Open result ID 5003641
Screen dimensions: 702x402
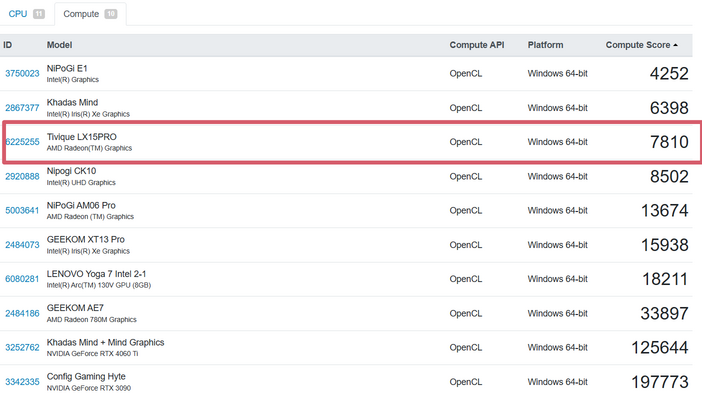click(x=22, y=210)
